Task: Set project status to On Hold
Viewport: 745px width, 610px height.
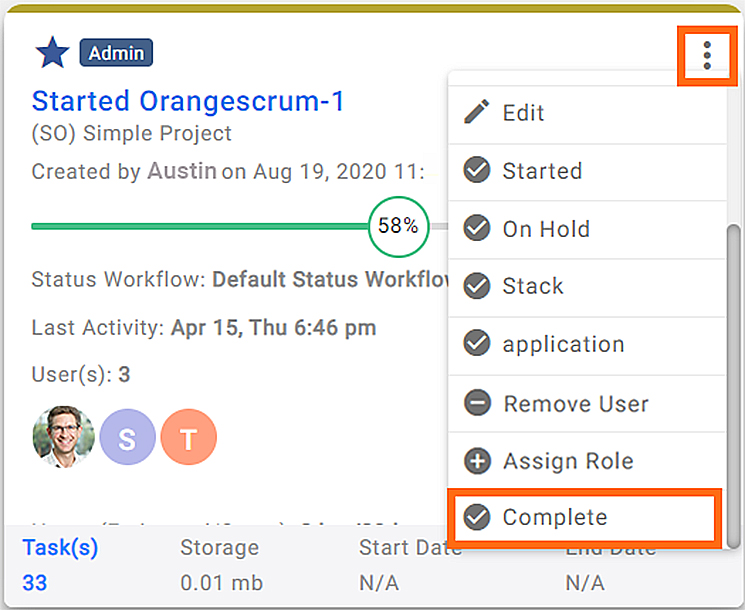Action: 587,229
